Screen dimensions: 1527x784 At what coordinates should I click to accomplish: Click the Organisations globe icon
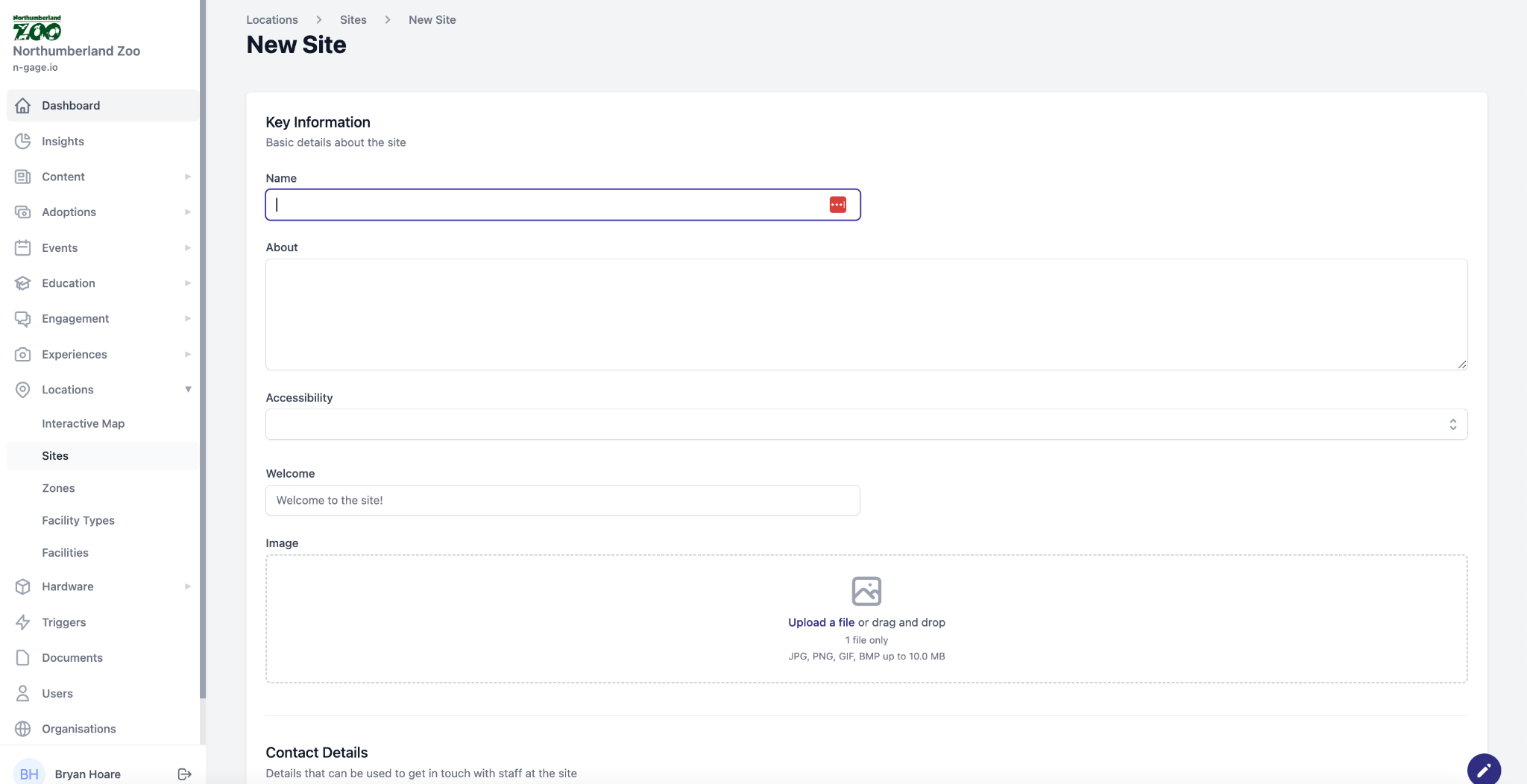point(23,729)
